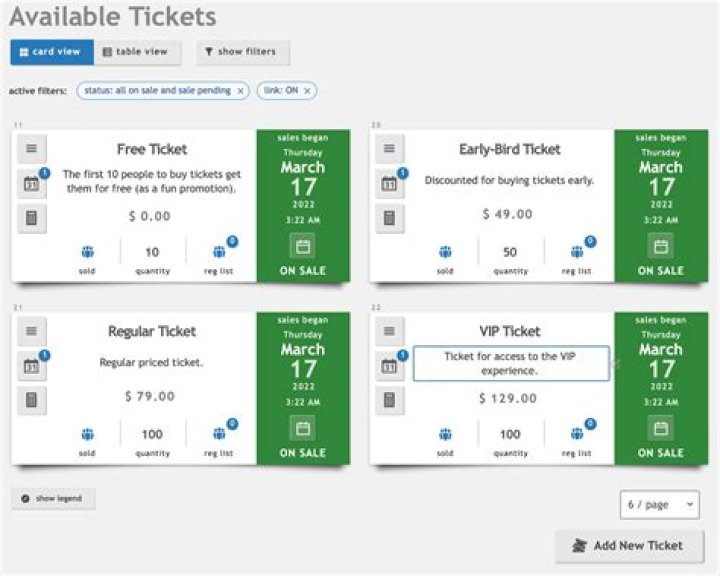Click Free Ticket sold registrations icon
The height and width of the screenshot is (576, 720).
pyautogui.click(x=87, y=252)
